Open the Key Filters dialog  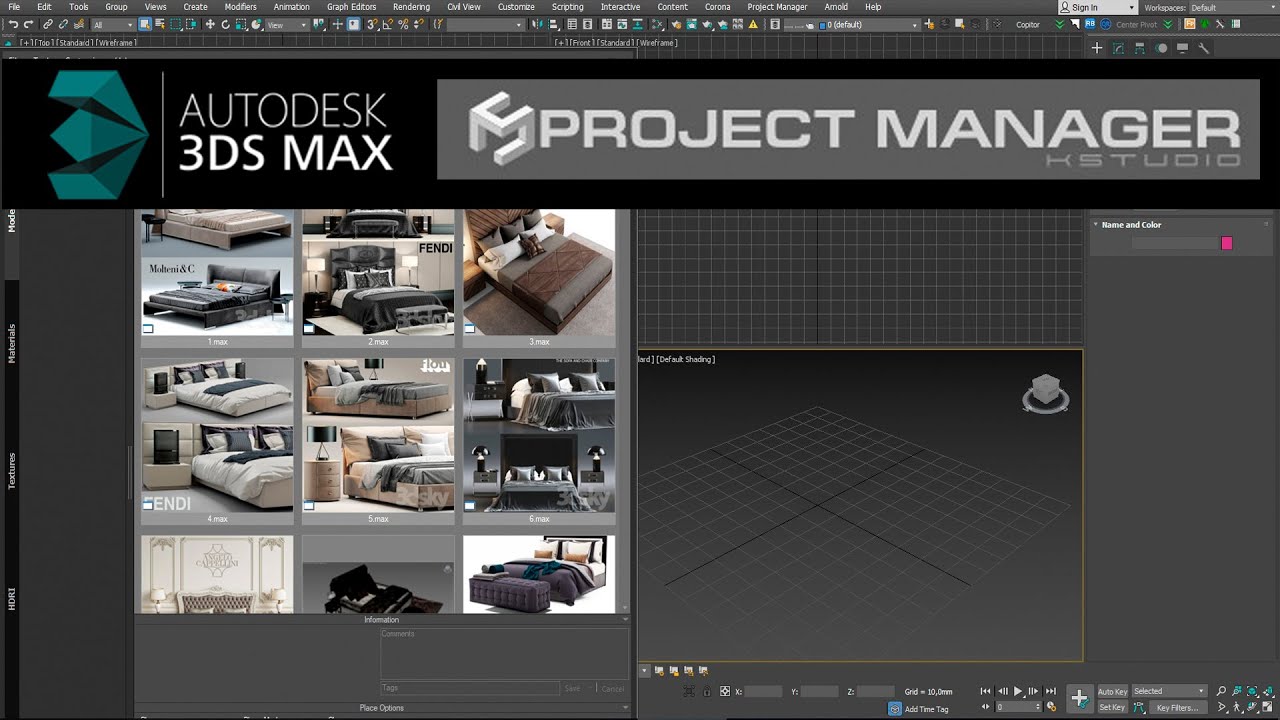(1178, 707)
